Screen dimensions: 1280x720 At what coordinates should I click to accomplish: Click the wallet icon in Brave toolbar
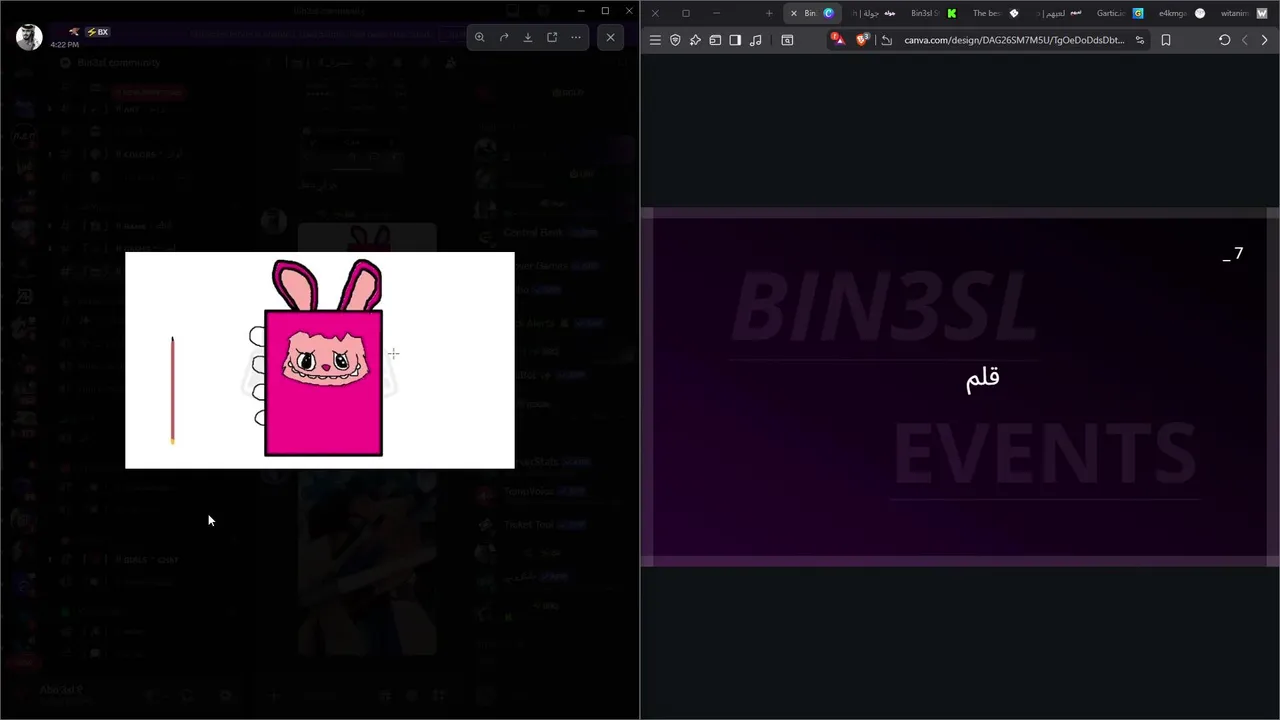(715, 40)
